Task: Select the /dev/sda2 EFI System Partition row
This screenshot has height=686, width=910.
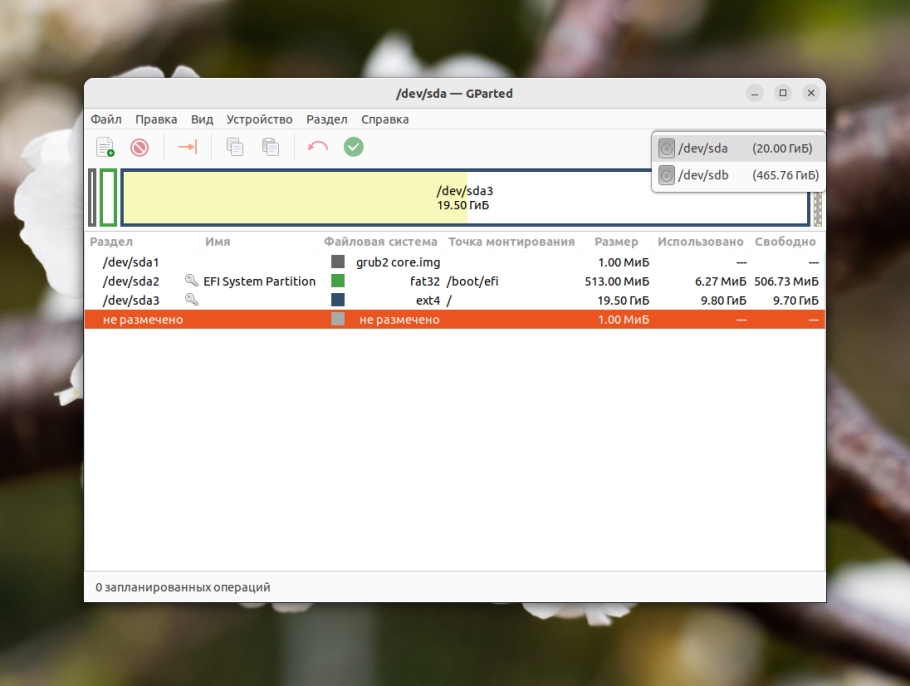Action: (455, 281)
